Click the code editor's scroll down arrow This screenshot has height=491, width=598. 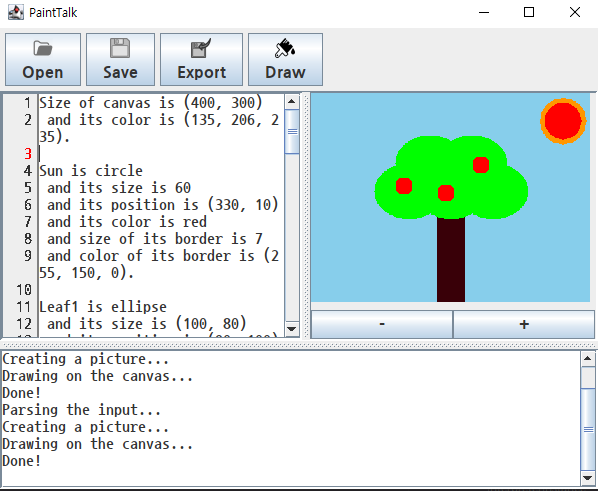click(292, 329)
